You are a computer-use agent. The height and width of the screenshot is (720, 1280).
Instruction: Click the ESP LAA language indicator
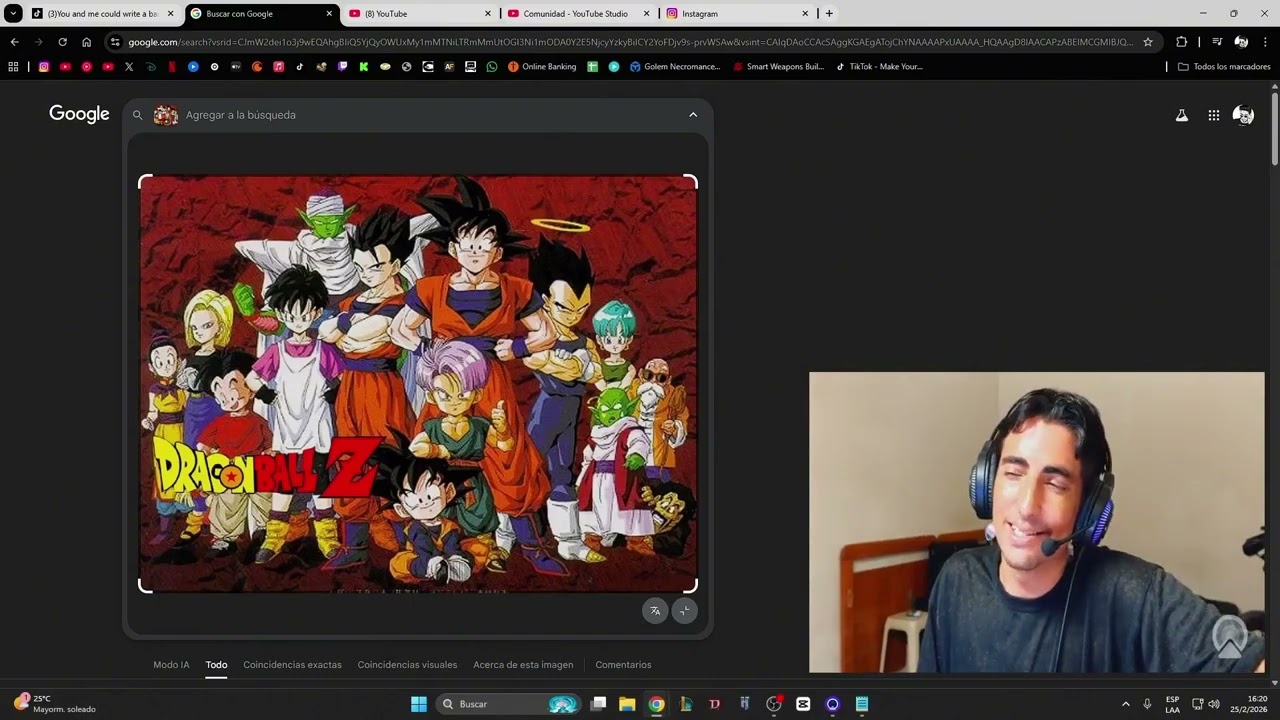tap(1172, 704)
